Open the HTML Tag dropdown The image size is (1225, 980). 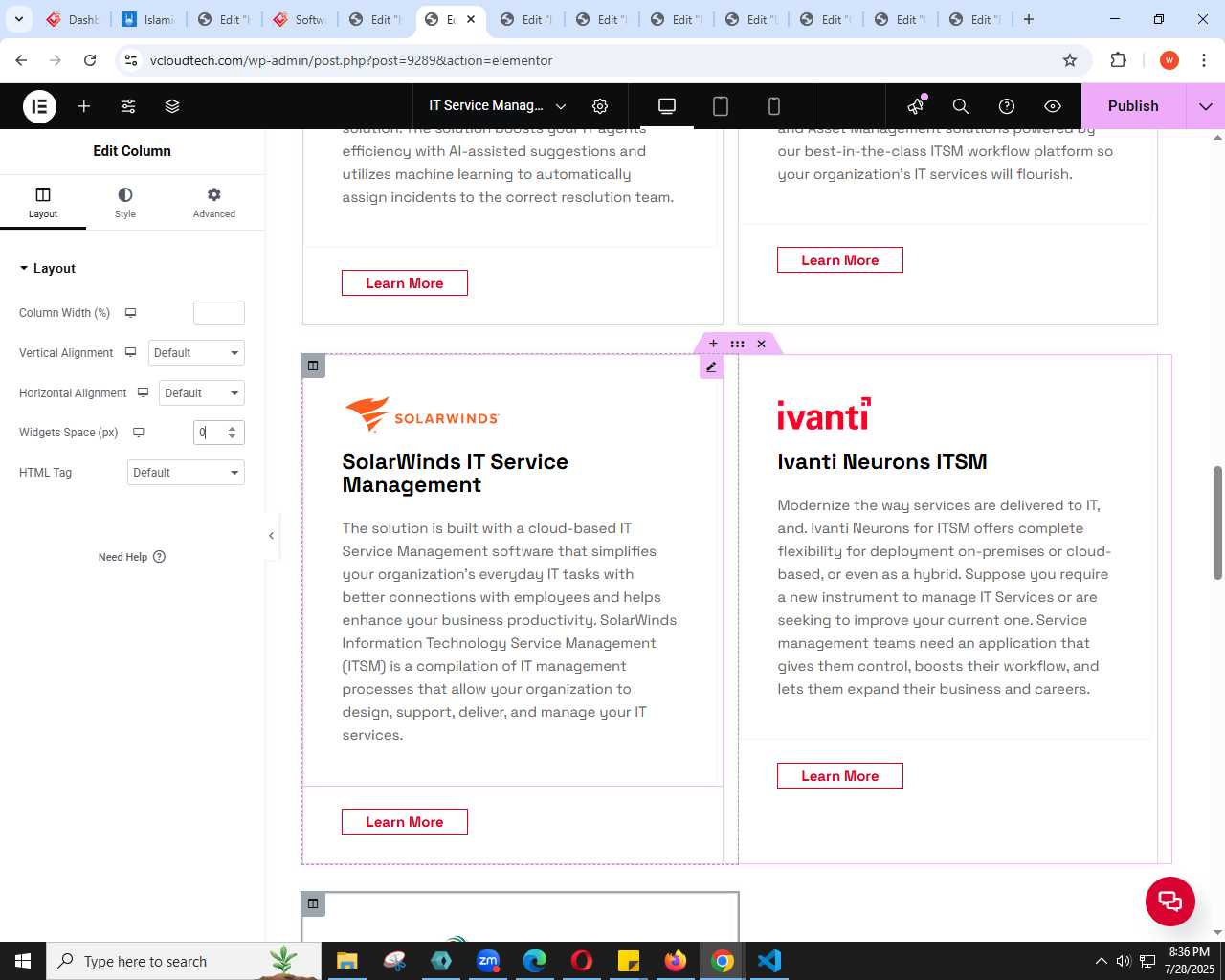tap(186, 473)
